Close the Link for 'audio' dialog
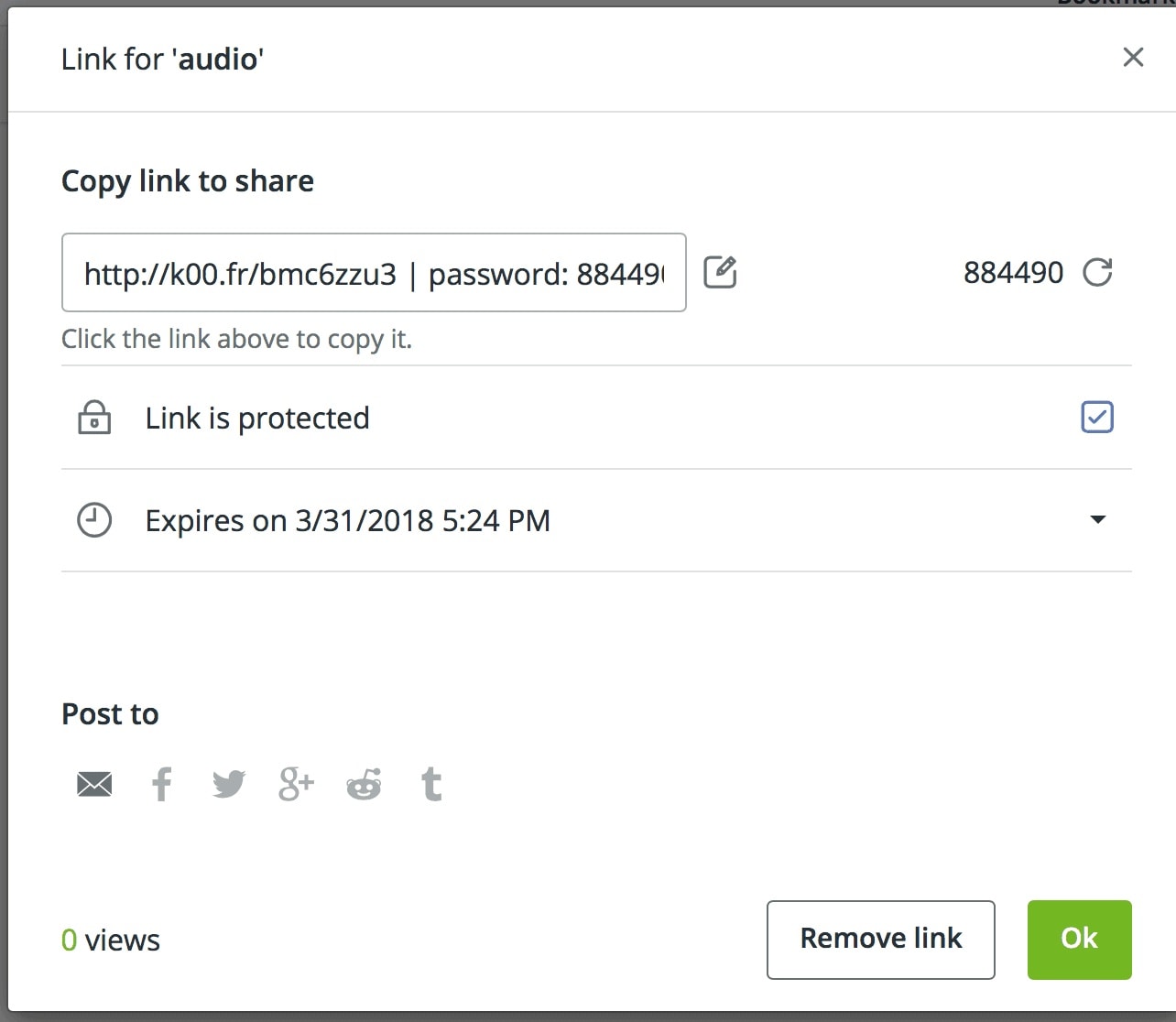1176x1022 pixels. point(1133,58)
